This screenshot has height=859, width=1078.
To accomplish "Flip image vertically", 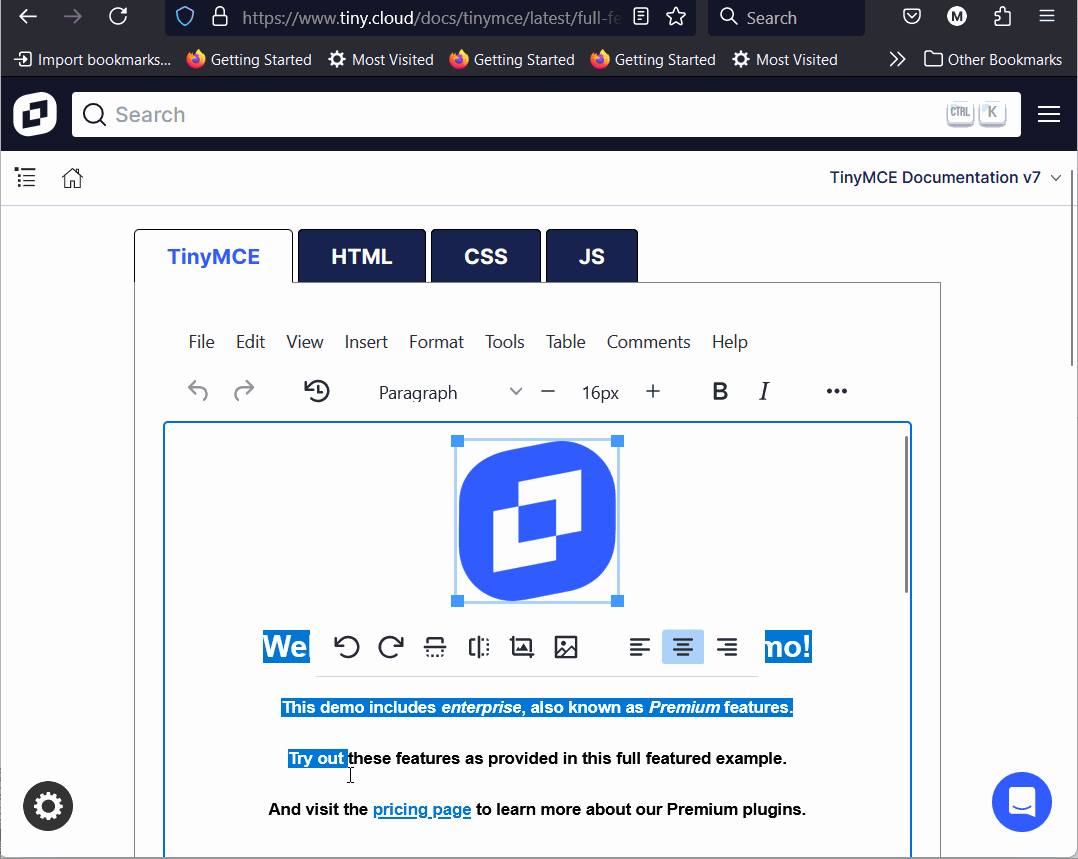I will click(x=435, y=647).
